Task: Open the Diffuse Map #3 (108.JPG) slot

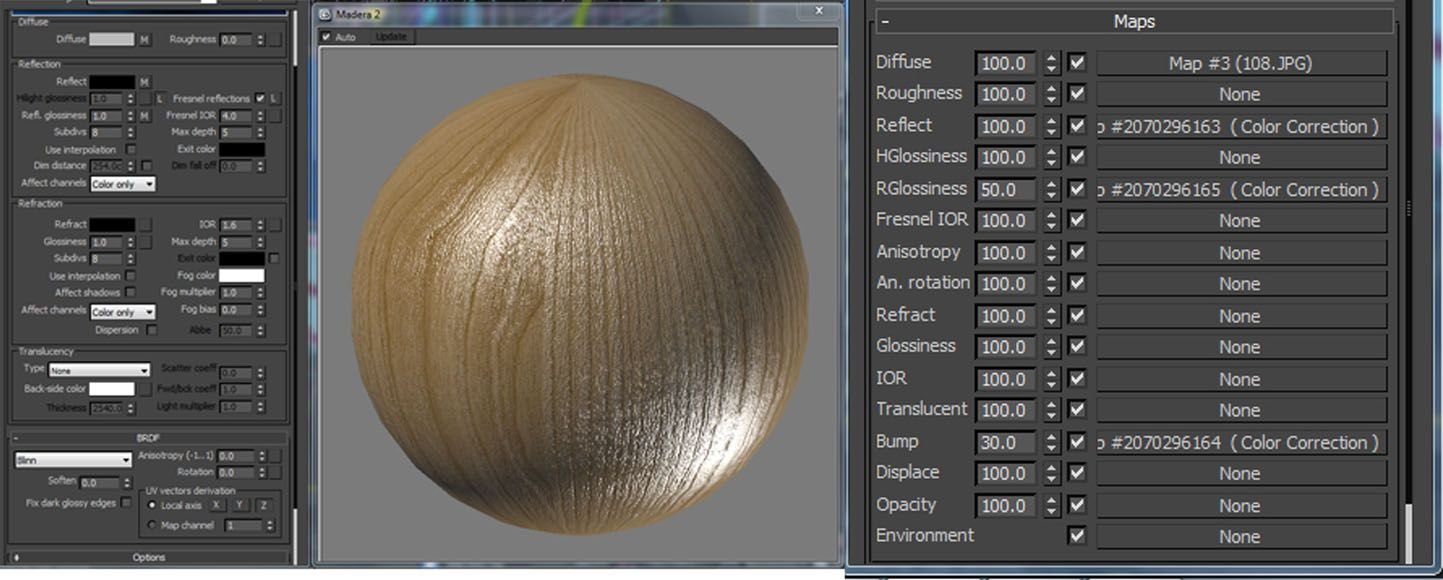Action: tap(1240, 63)
